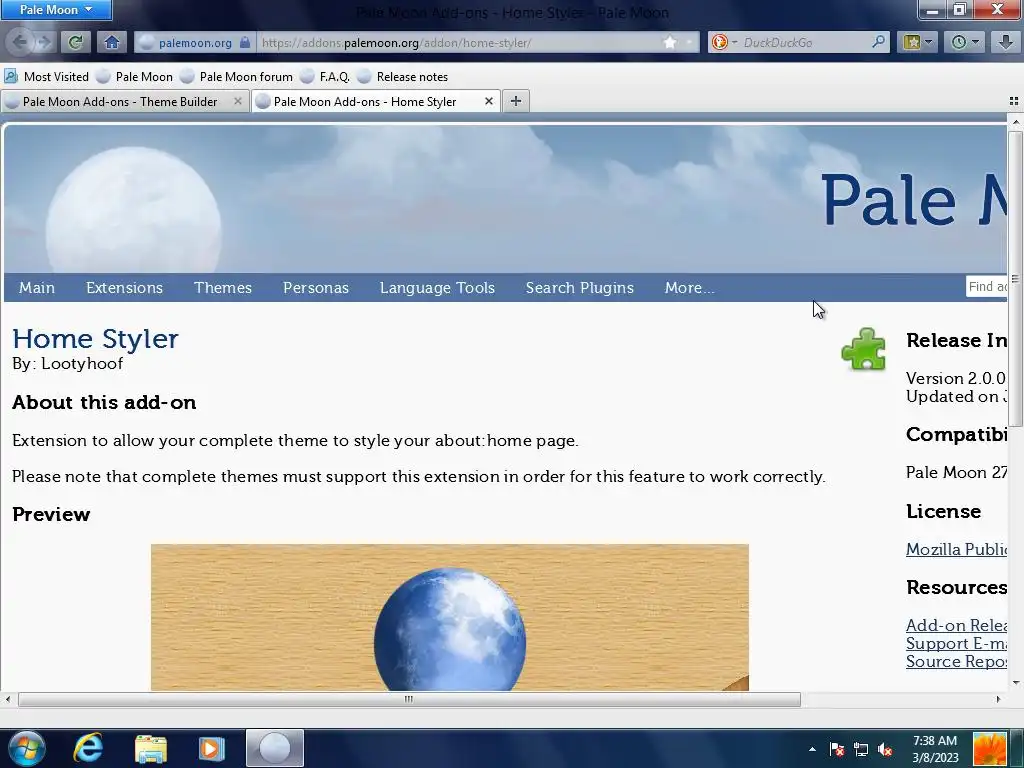
Task: Show hidden system tray icons
Action: point(812,749)
